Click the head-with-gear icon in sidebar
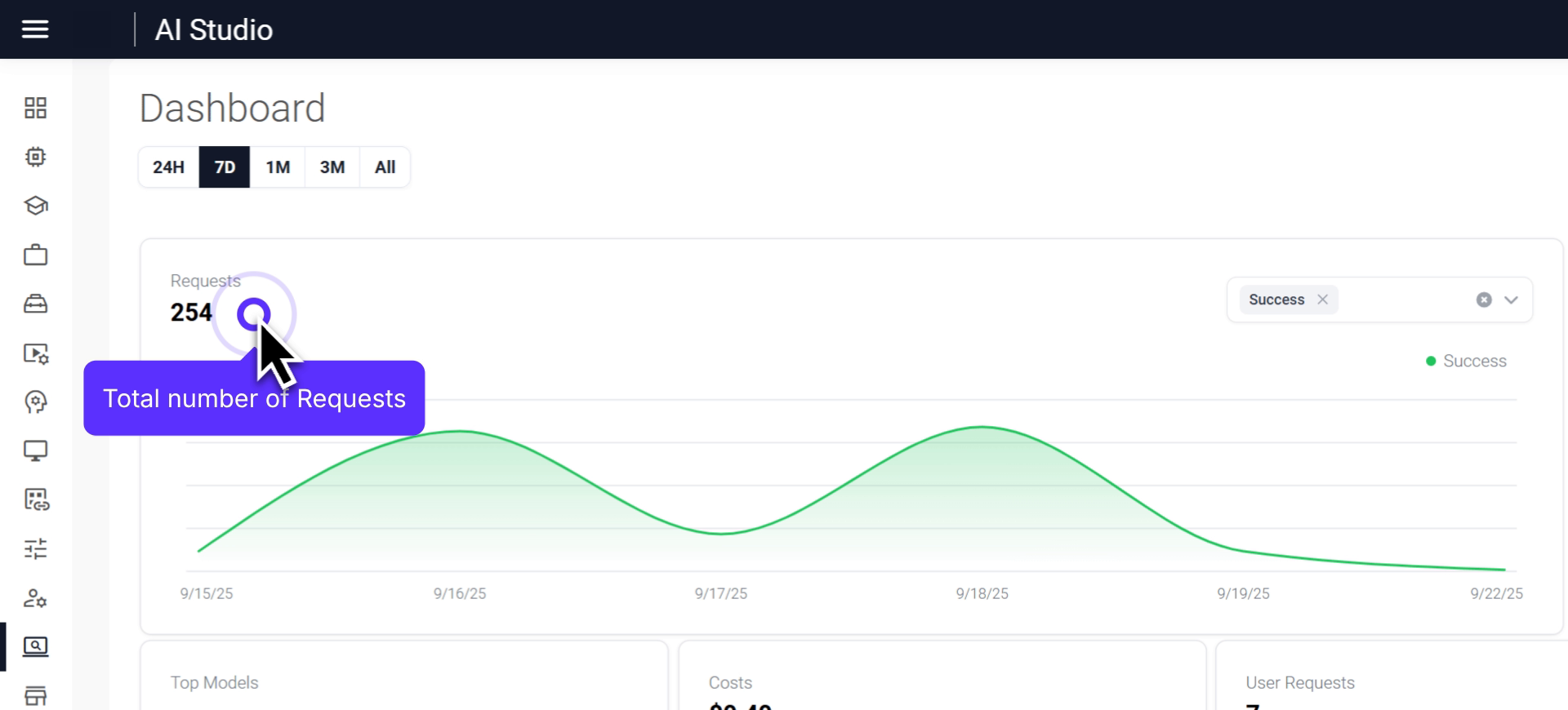Screen dimensions: 1568x710 (x=35, y=402)
